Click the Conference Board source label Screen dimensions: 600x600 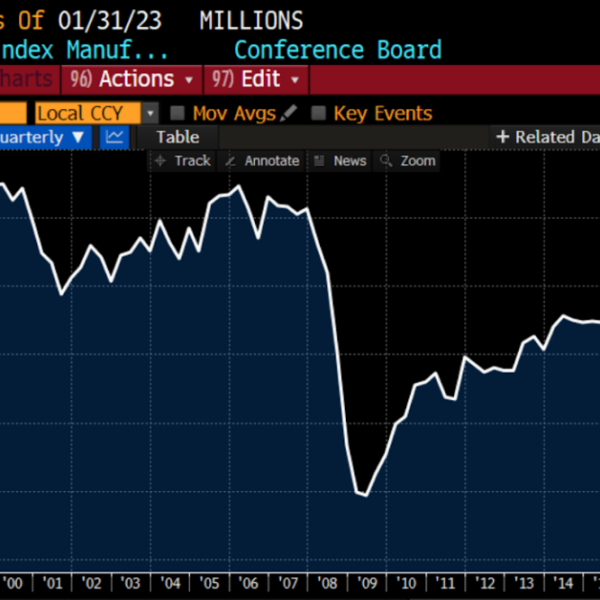click(x=337, y=50)
